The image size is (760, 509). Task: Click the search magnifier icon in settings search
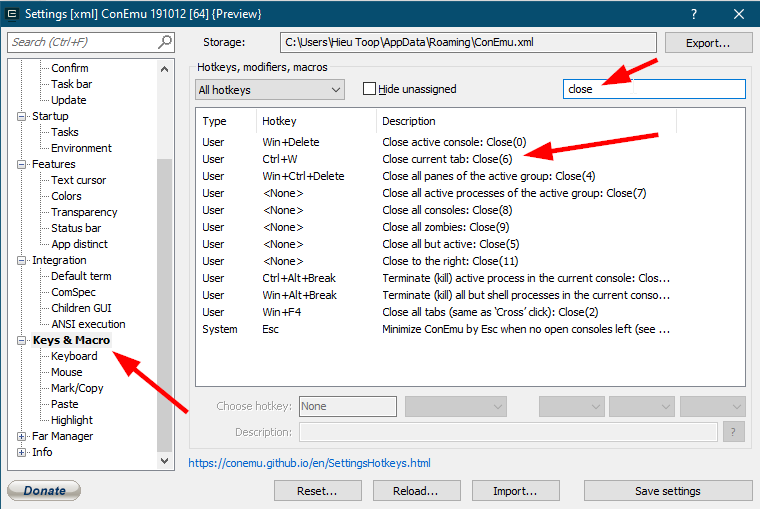[x=165, y=42]
